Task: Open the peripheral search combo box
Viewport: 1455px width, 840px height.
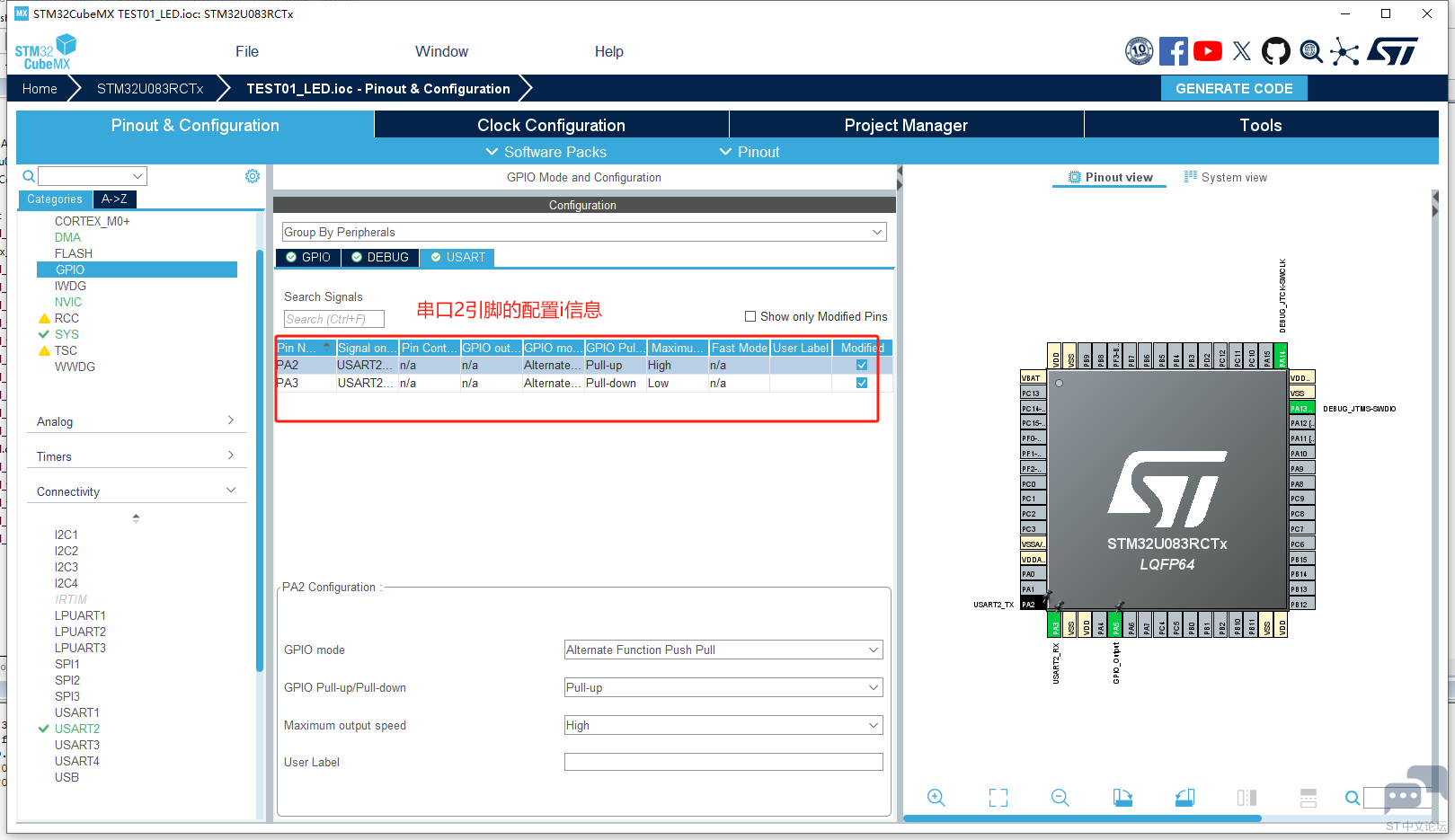Action: 93,176
